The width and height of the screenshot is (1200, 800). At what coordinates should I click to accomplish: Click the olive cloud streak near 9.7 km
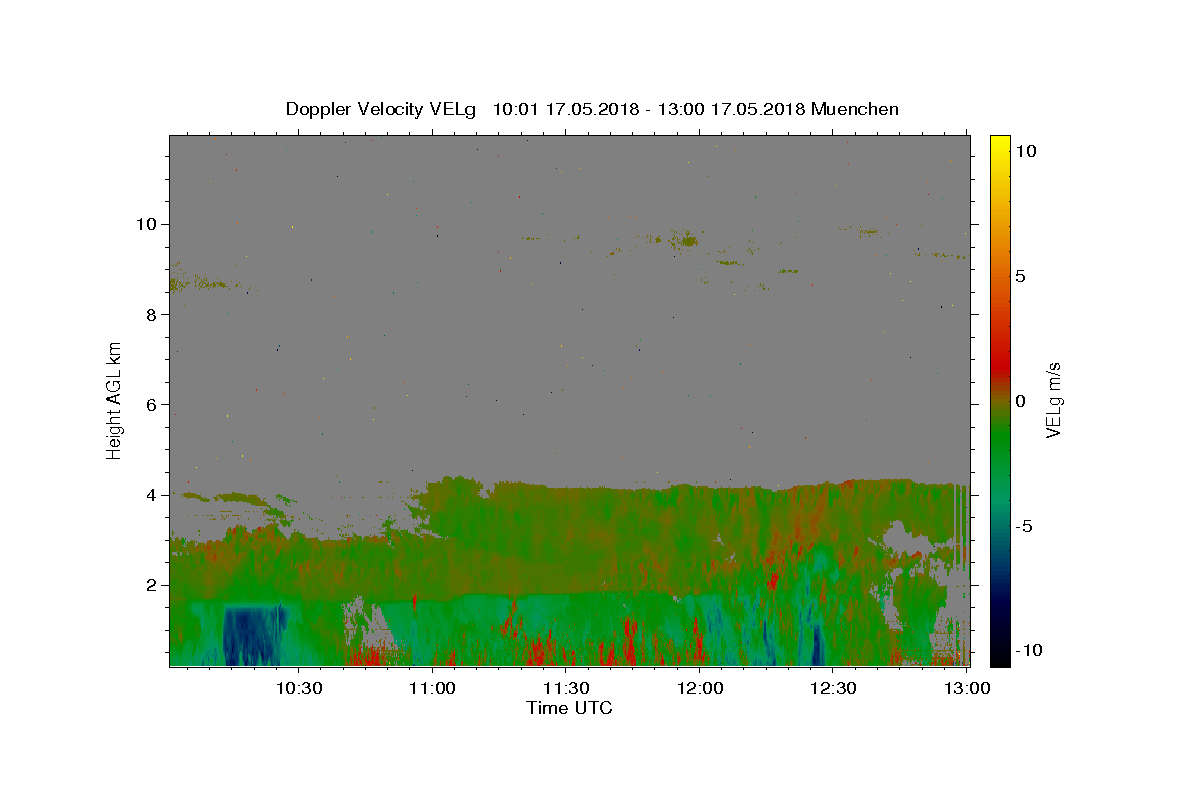click(686, 239)
